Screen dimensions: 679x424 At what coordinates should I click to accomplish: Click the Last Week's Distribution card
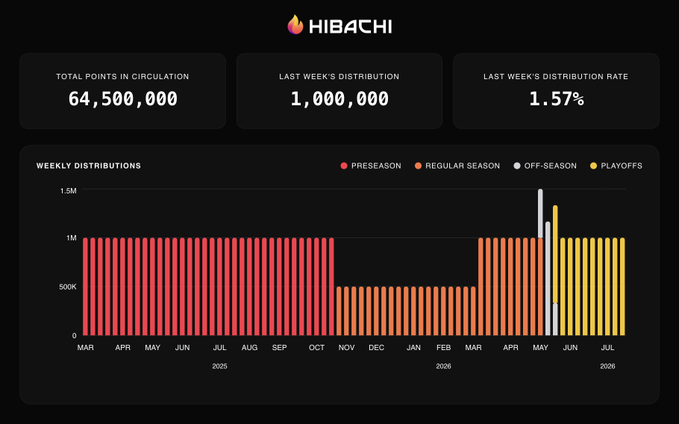click(x=340, y=91)
